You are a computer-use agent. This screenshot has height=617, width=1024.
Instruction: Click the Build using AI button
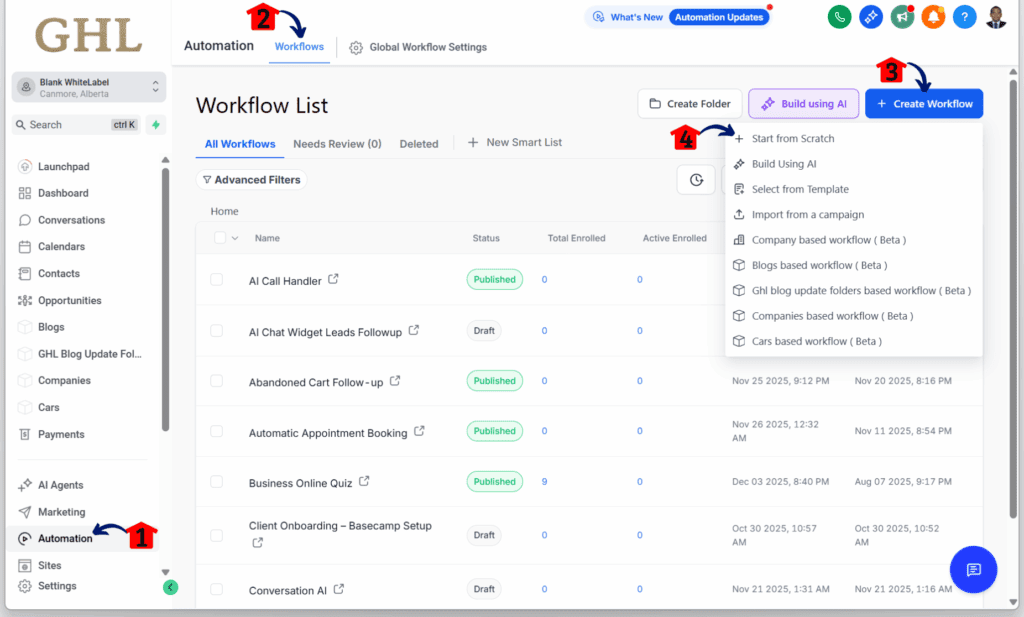803,103
